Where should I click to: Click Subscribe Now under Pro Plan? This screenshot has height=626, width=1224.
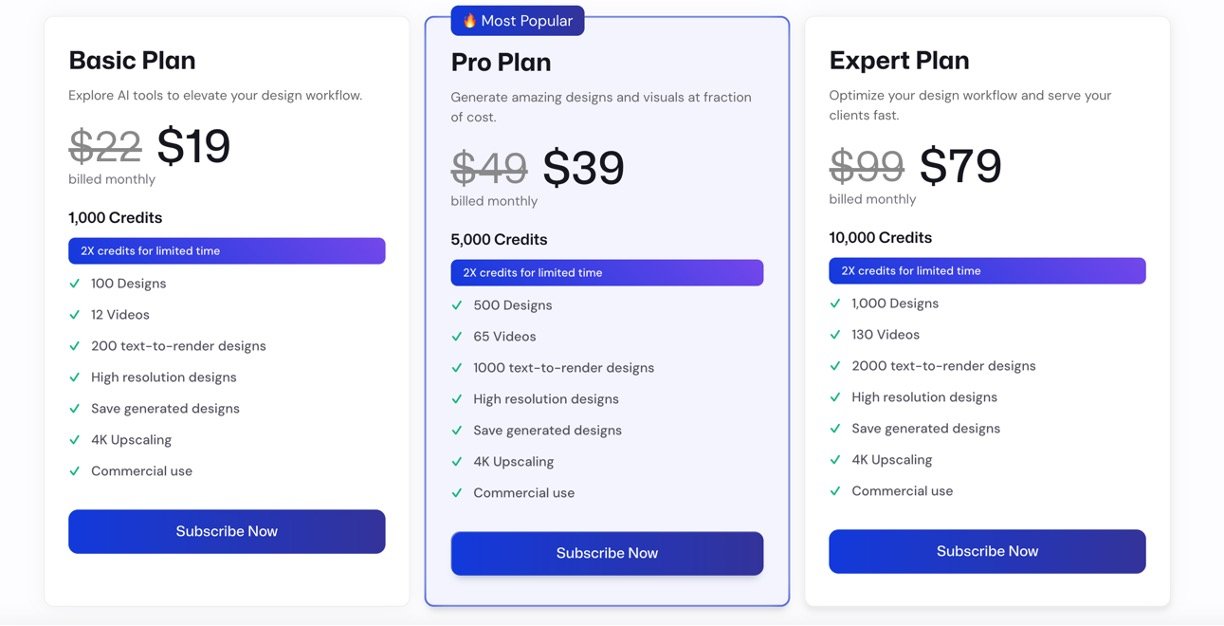point(607,553)
